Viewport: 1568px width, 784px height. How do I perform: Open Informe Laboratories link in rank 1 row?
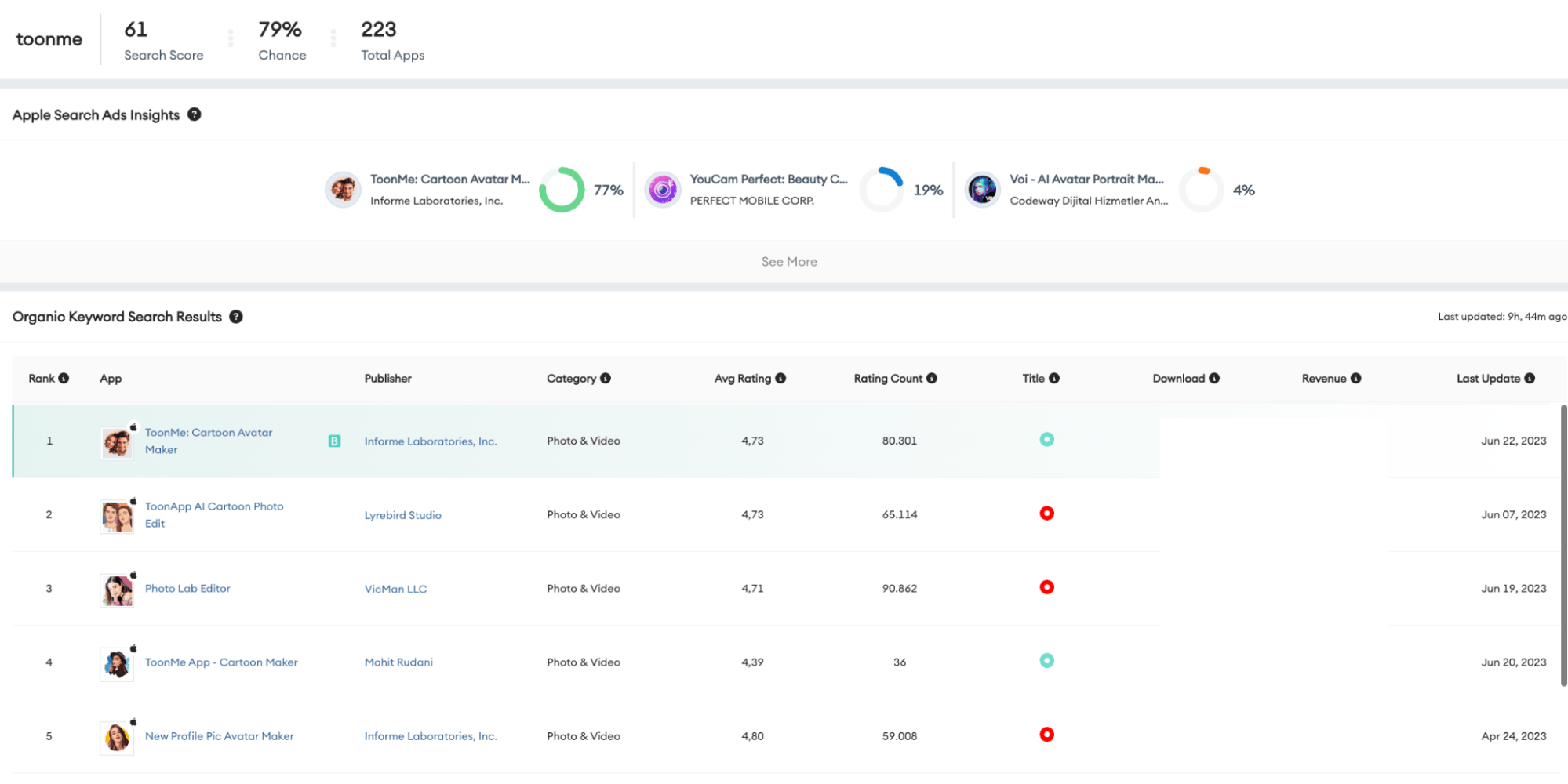431,441
